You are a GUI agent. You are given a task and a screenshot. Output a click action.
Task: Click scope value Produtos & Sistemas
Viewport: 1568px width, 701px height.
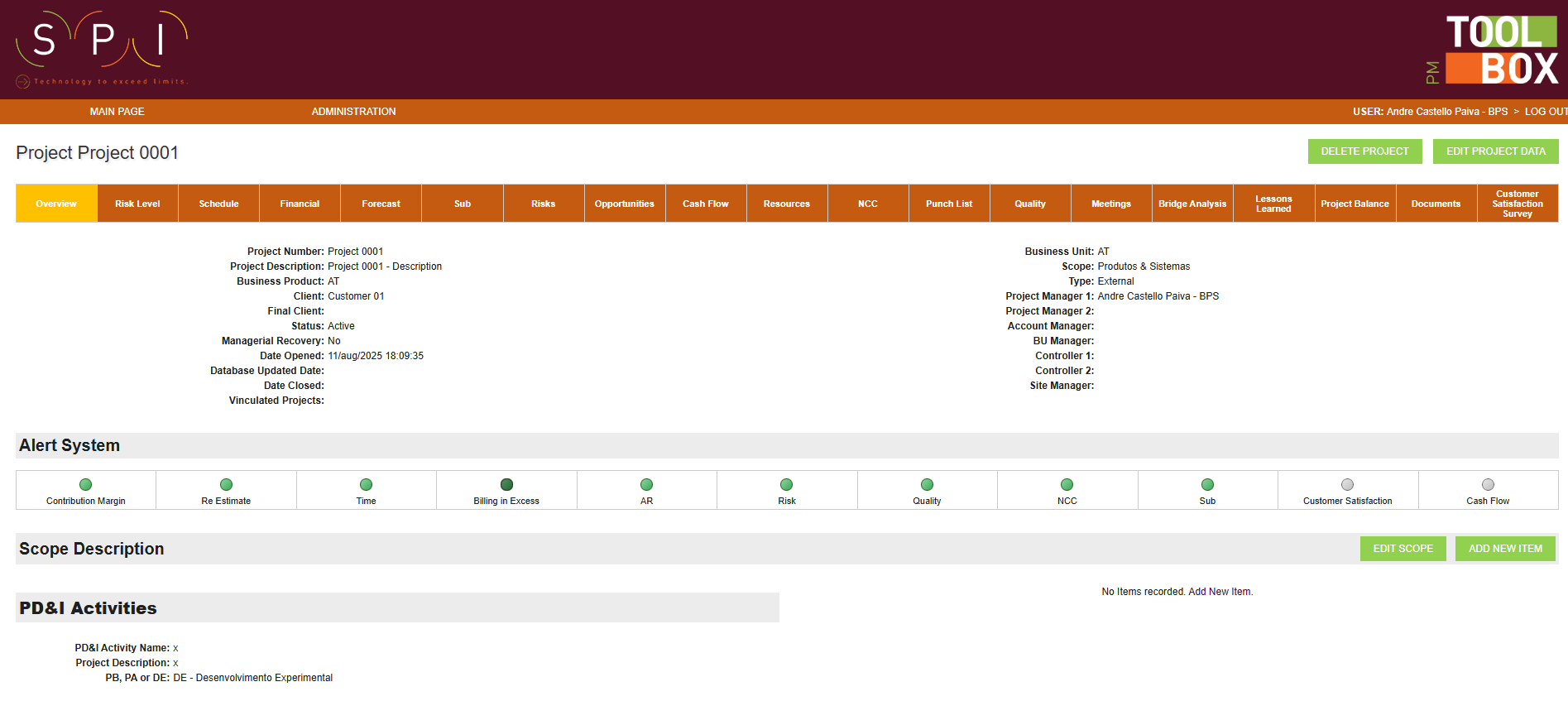[1144, 266]
